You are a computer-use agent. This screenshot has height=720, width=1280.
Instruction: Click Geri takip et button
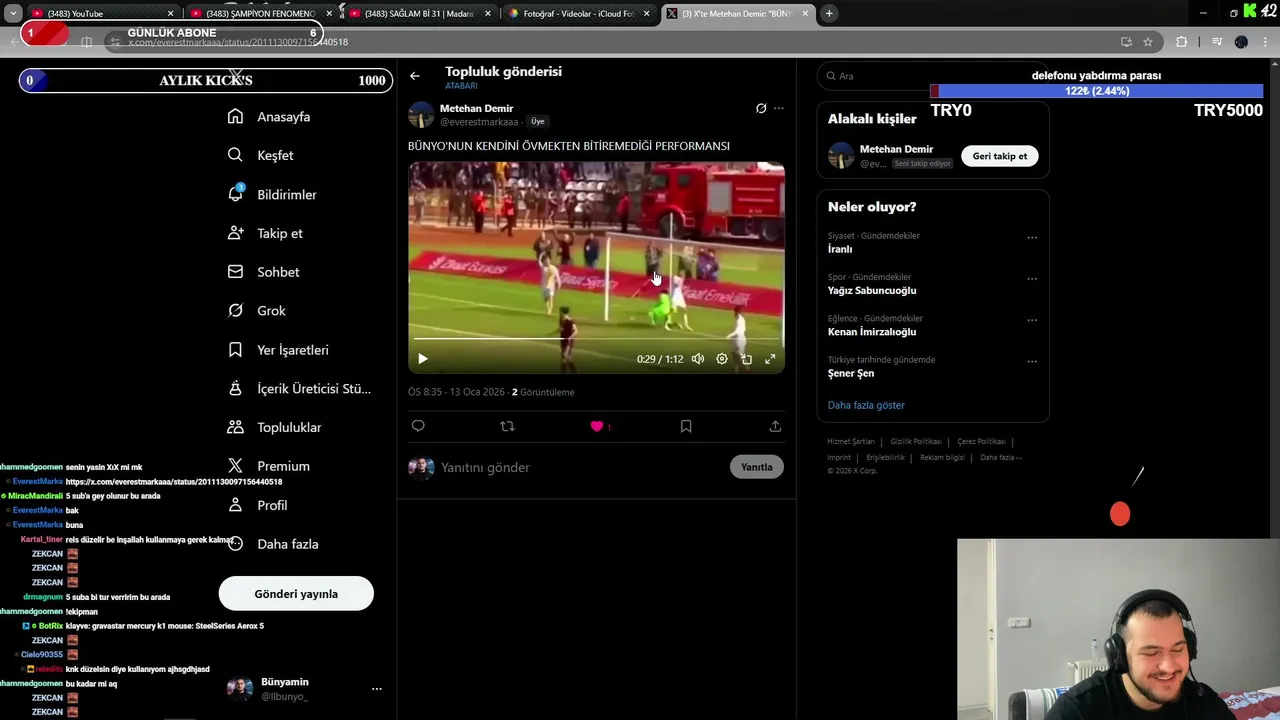1000,156
